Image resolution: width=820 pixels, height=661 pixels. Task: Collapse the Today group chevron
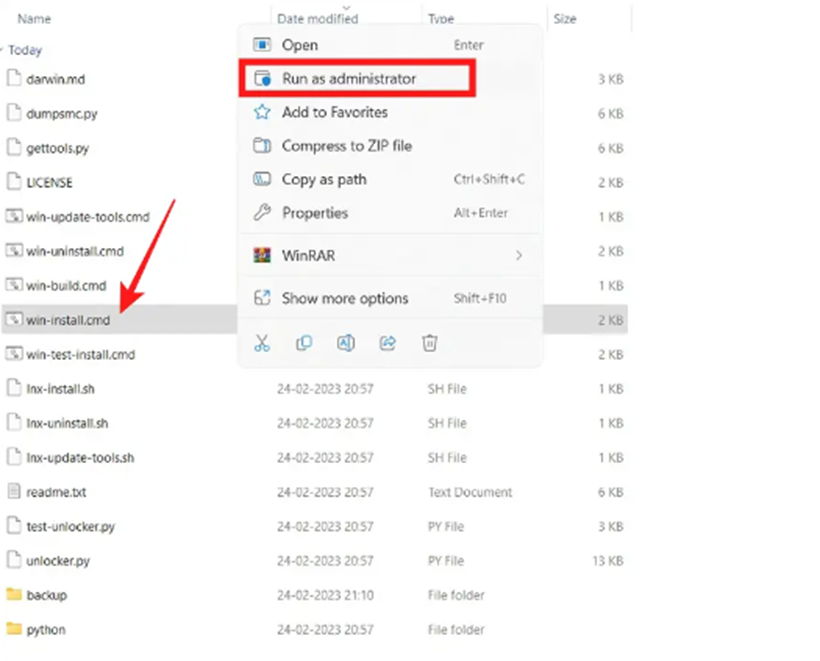point(2,50)
